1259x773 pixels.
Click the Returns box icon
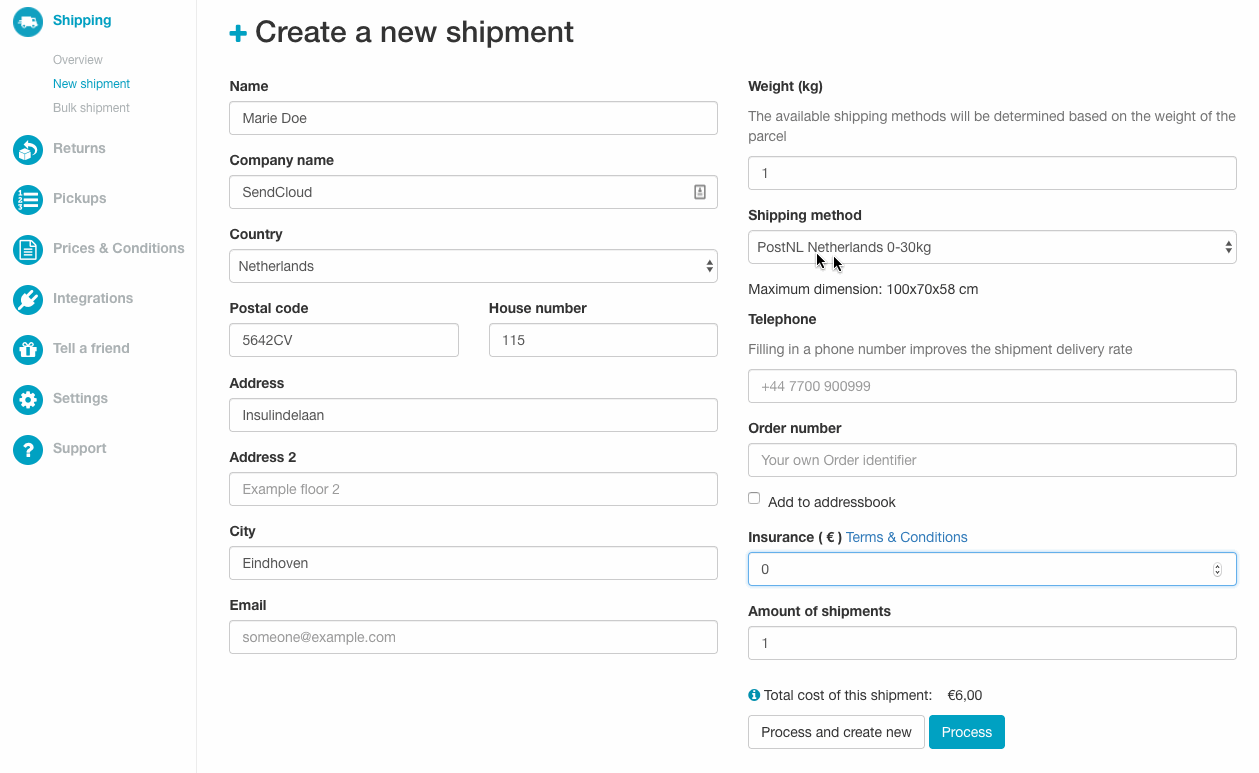click(28, 149)
